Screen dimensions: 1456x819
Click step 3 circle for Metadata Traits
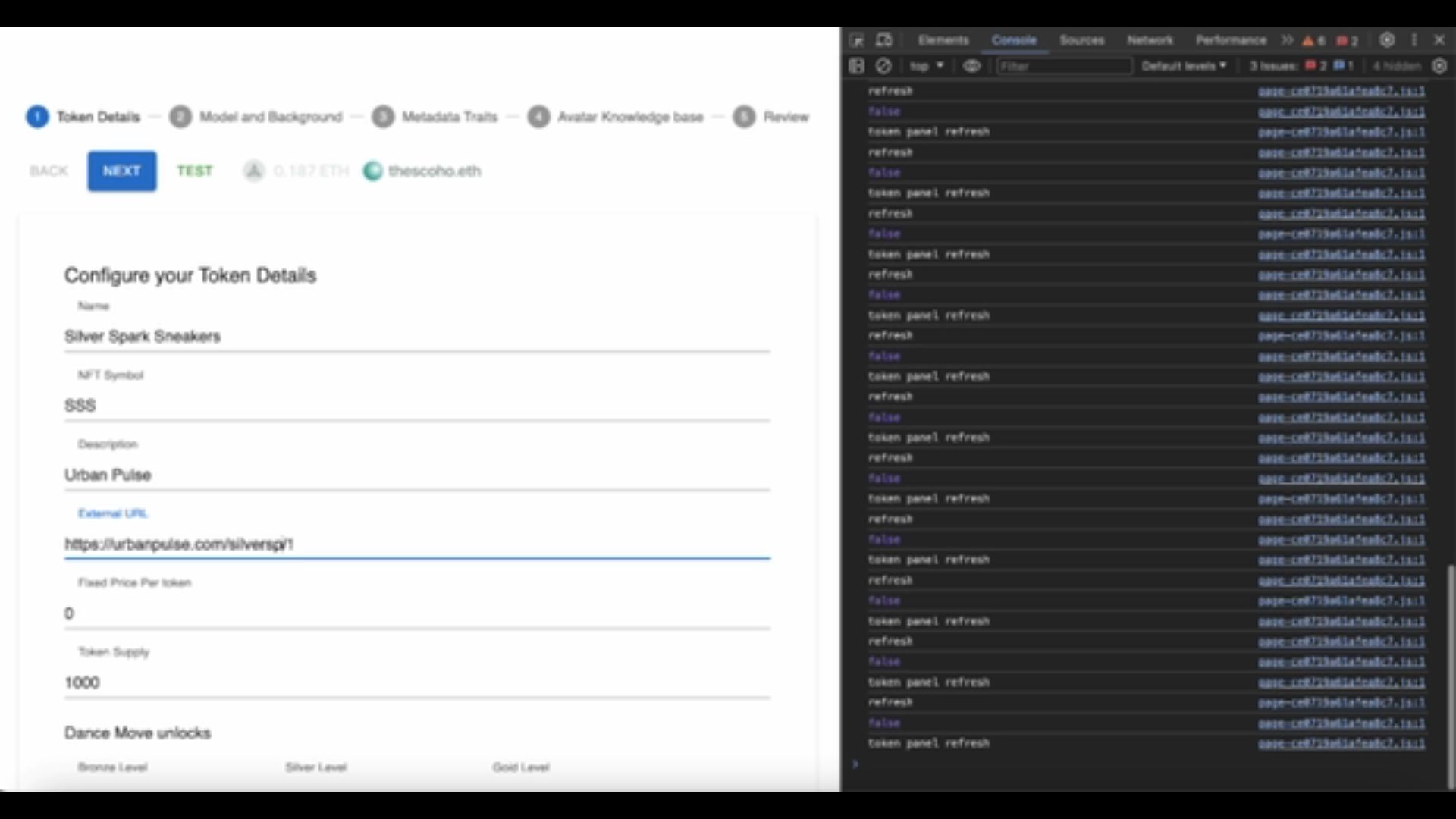383,117
